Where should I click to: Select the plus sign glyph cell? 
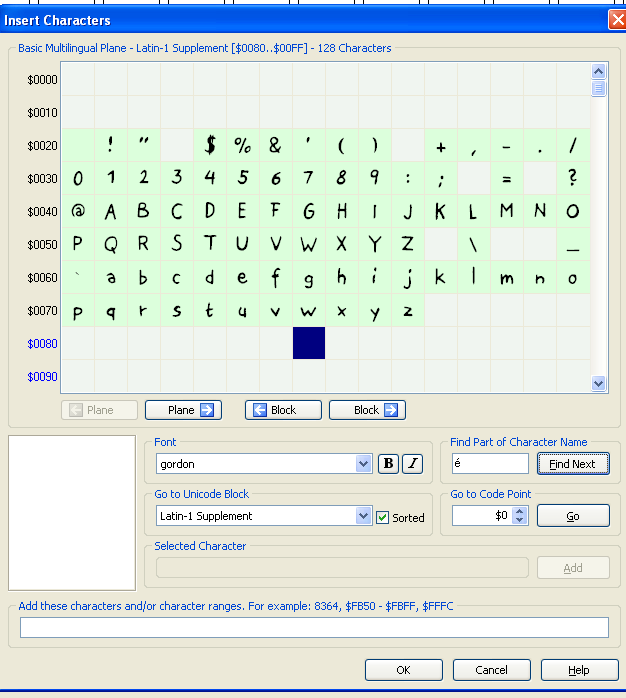point(441,145)
